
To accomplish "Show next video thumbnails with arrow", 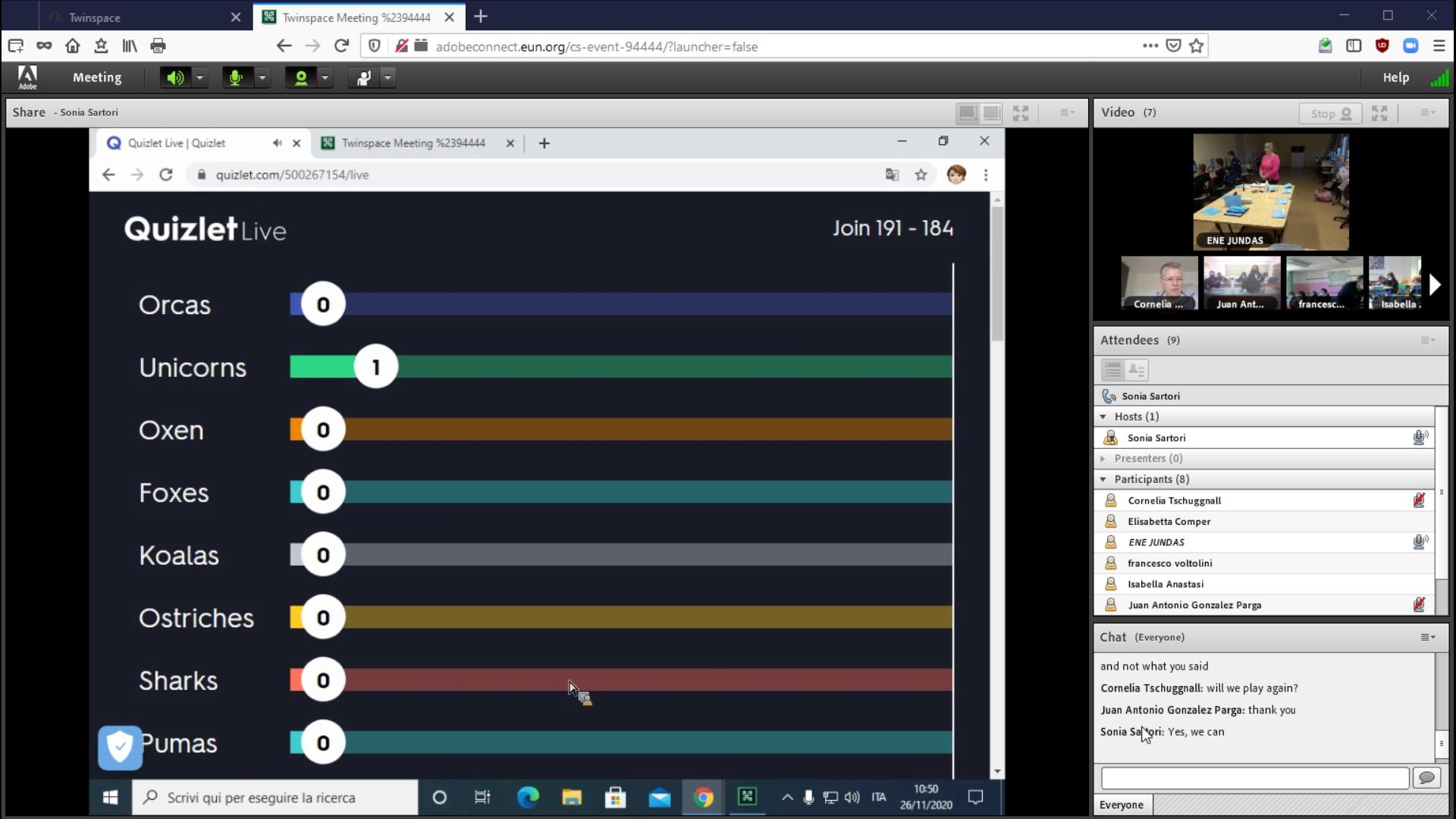I will point(1434,284).
